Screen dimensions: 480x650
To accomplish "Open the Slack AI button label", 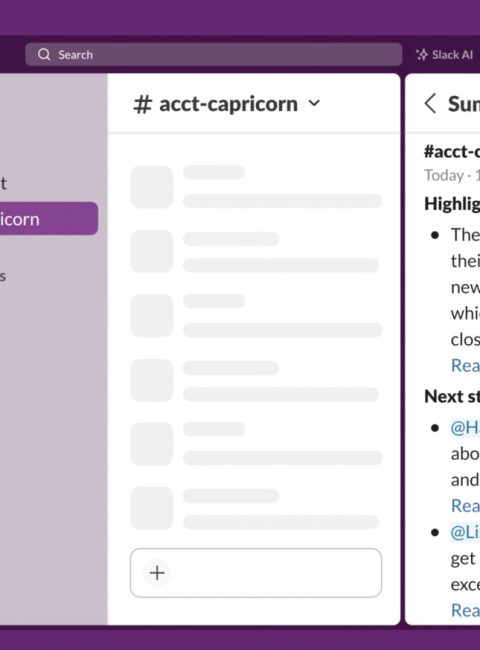I will tap(452, 55).
